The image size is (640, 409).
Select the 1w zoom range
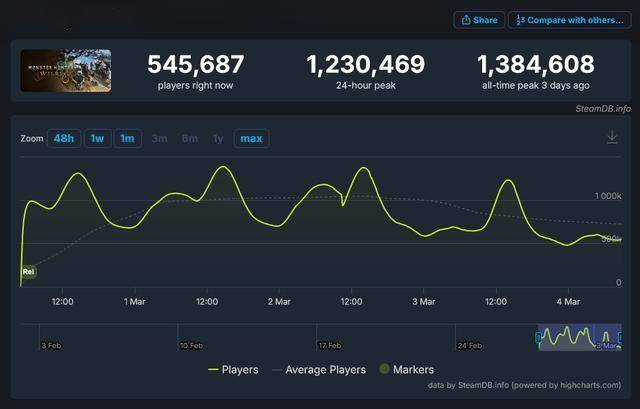point(97,138)
